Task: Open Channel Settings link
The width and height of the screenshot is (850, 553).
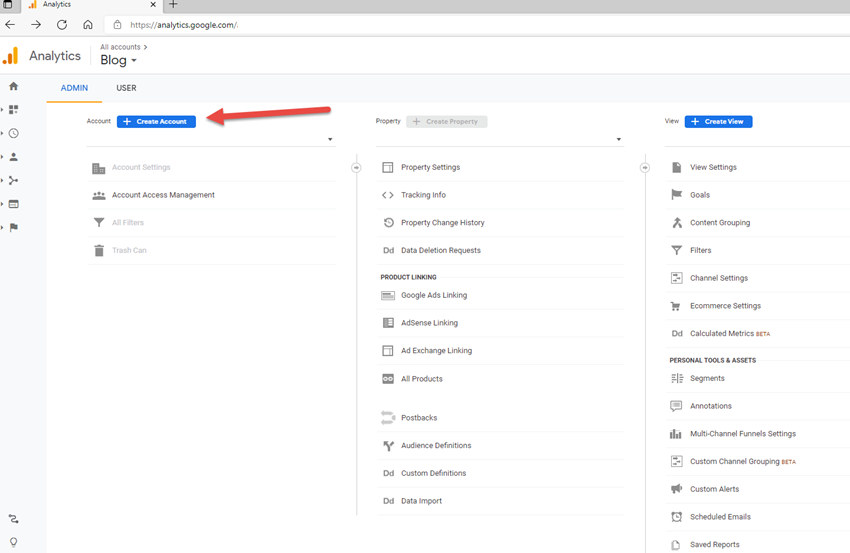Action: coord(719,278)
